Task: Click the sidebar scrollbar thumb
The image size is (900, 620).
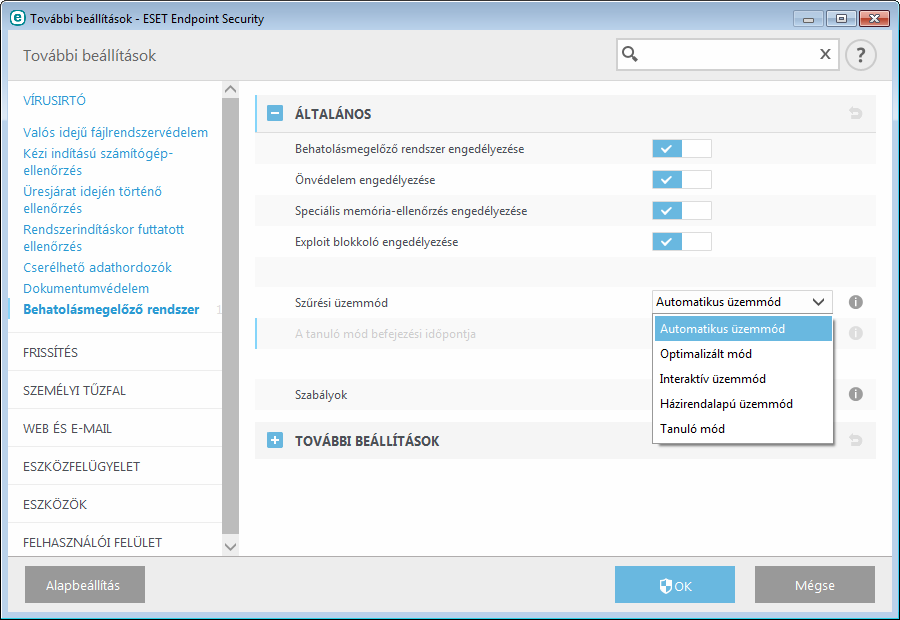Action: click(x=230, y=316)
